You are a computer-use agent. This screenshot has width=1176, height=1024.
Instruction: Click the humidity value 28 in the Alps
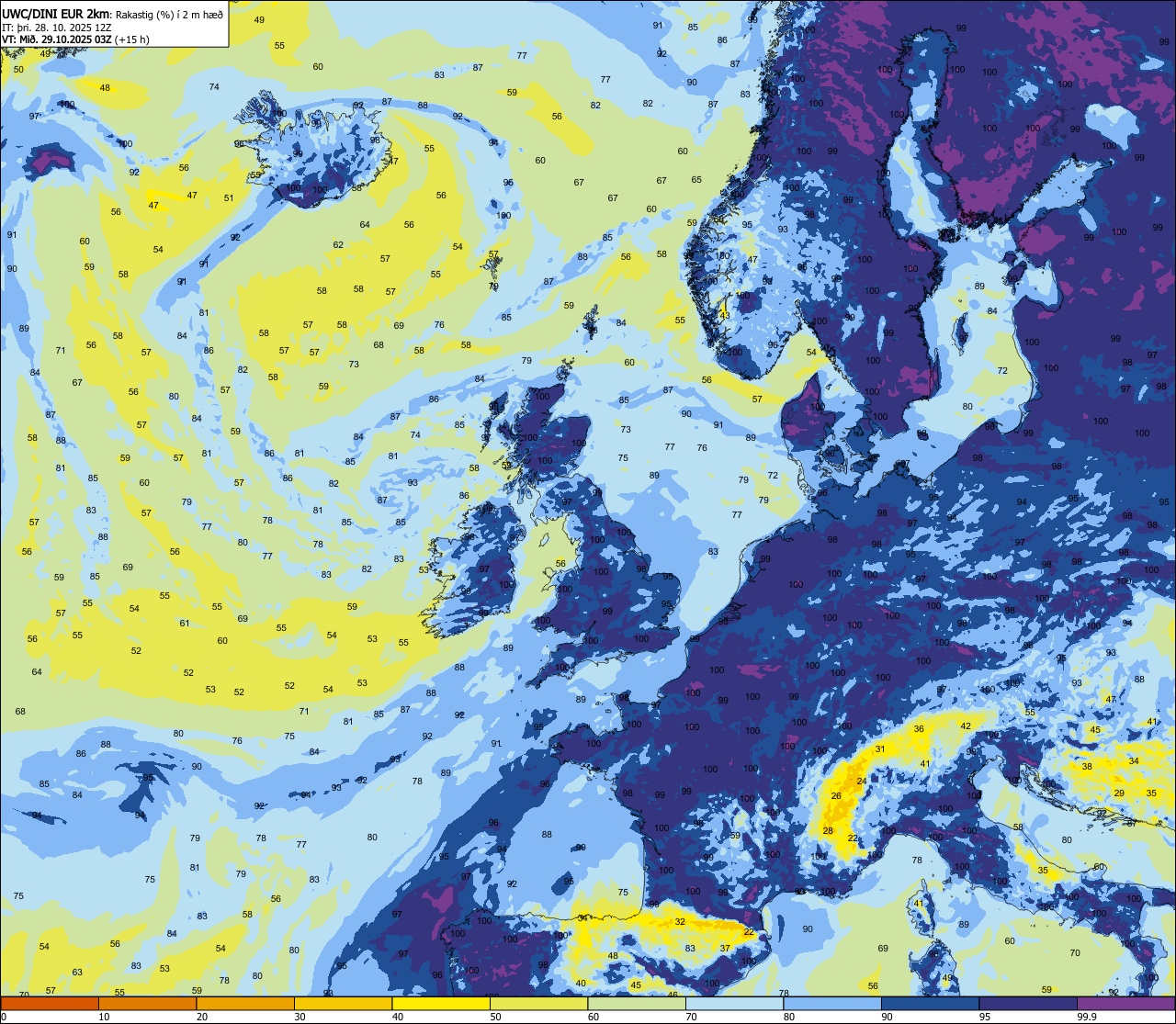coord(828,831)
